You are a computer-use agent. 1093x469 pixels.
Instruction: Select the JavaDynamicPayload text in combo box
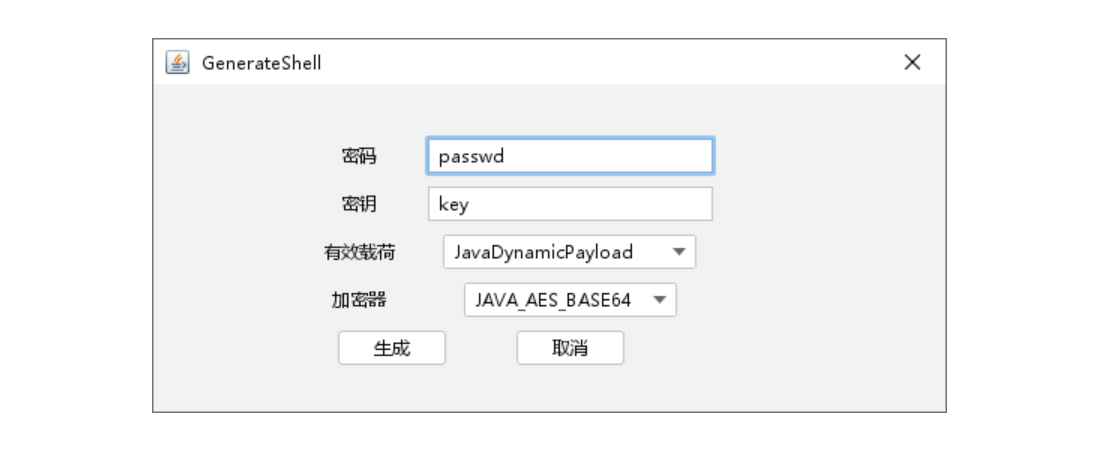tap(543, 252)
